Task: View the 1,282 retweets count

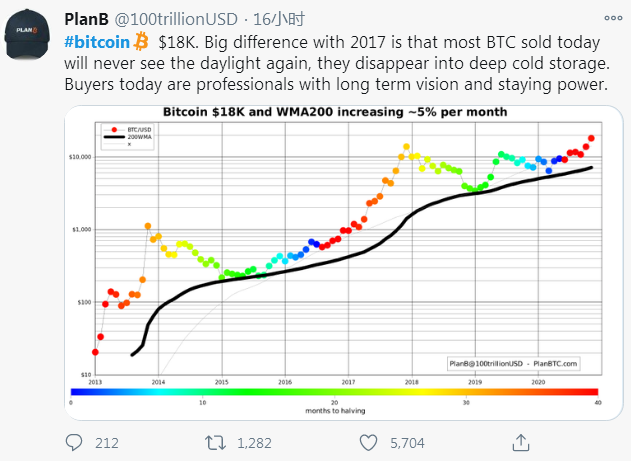Action: pos(254,443)
